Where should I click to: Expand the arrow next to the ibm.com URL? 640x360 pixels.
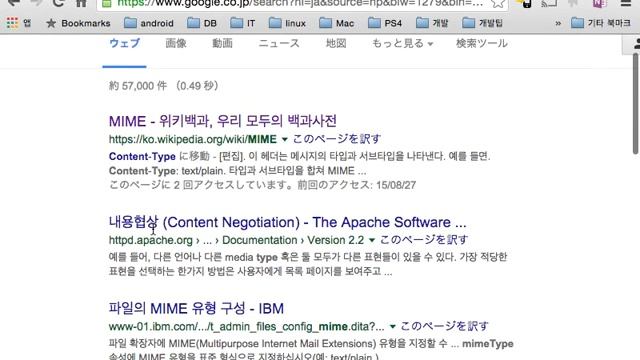pos(392,327)
